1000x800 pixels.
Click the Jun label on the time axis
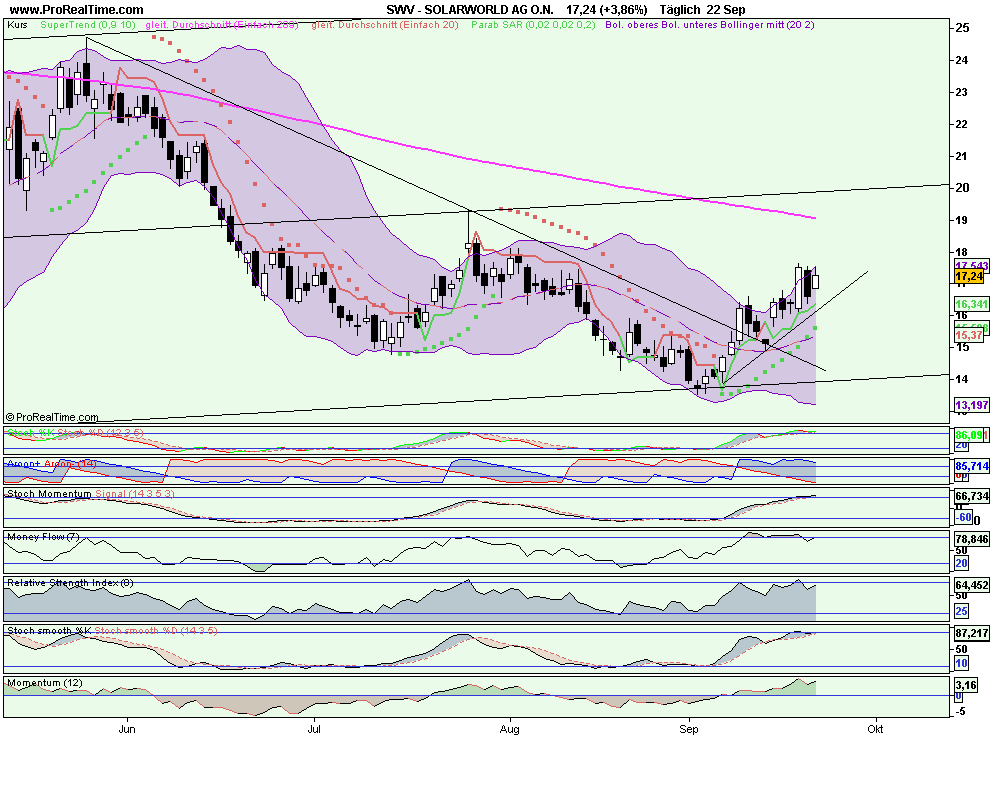(x=127, y=729)
